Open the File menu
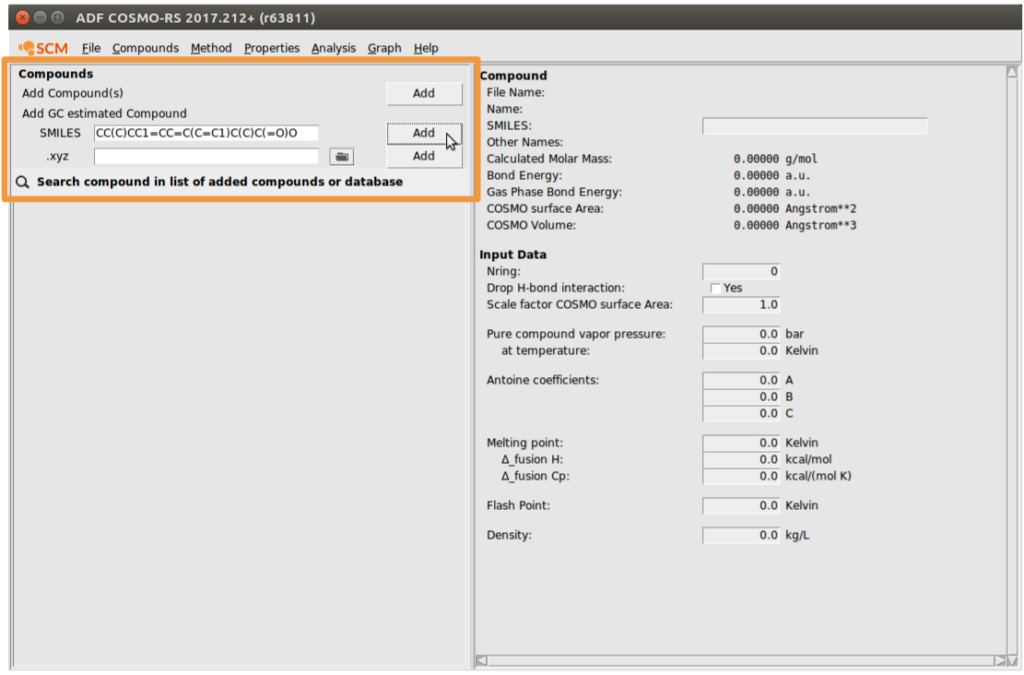 coord(91,48)
